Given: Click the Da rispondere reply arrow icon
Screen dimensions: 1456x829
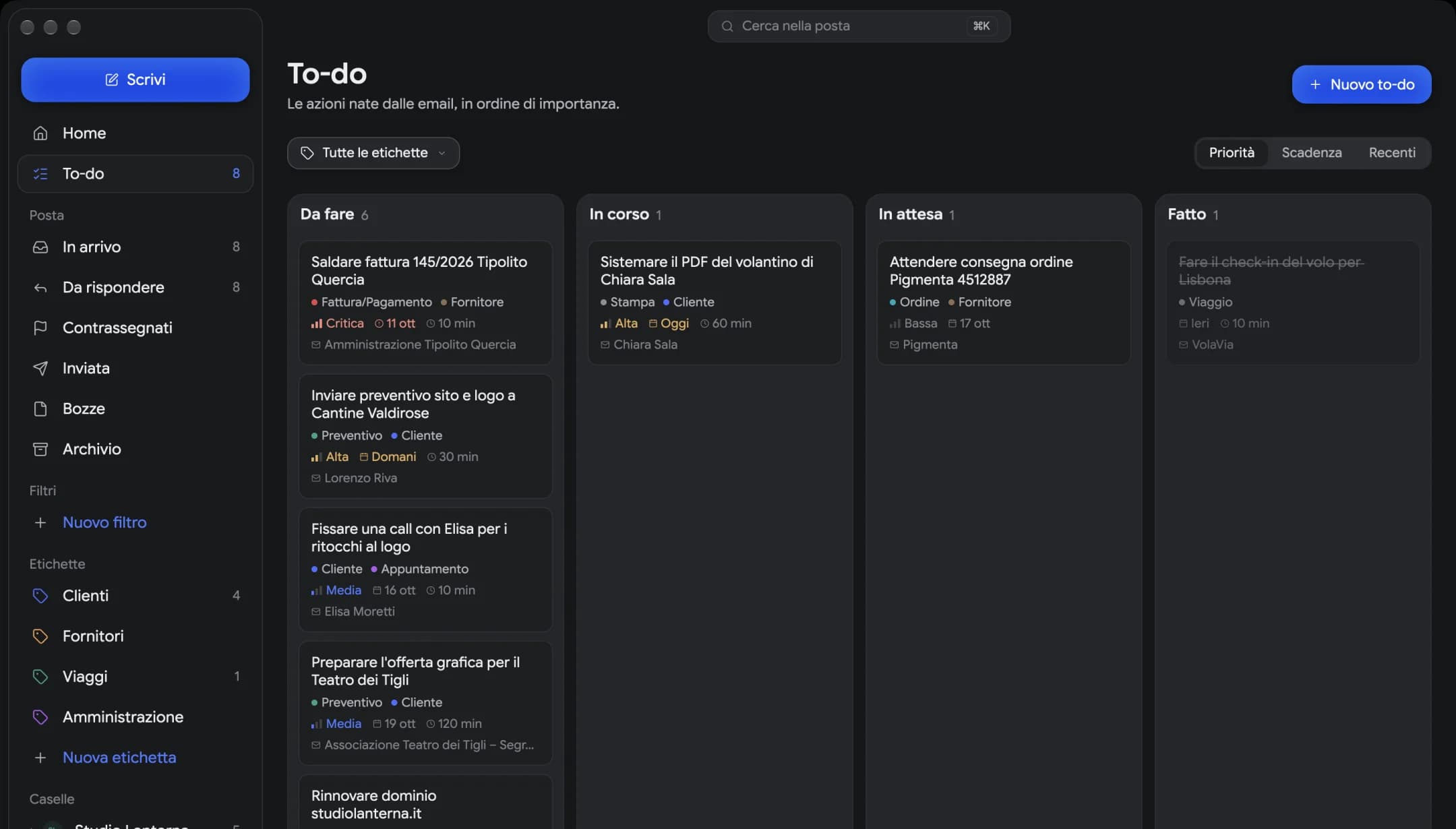Looking at the screenshot, I should click(40, 288).
